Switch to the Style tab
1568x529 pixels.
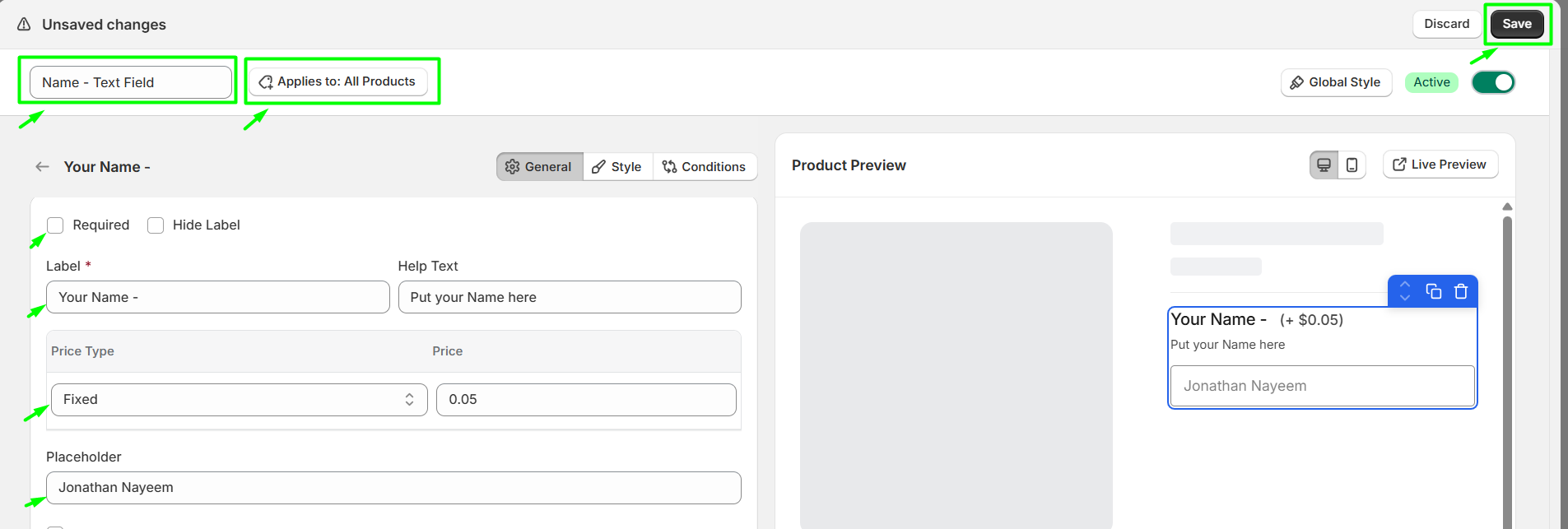click(x=617, y=167)
